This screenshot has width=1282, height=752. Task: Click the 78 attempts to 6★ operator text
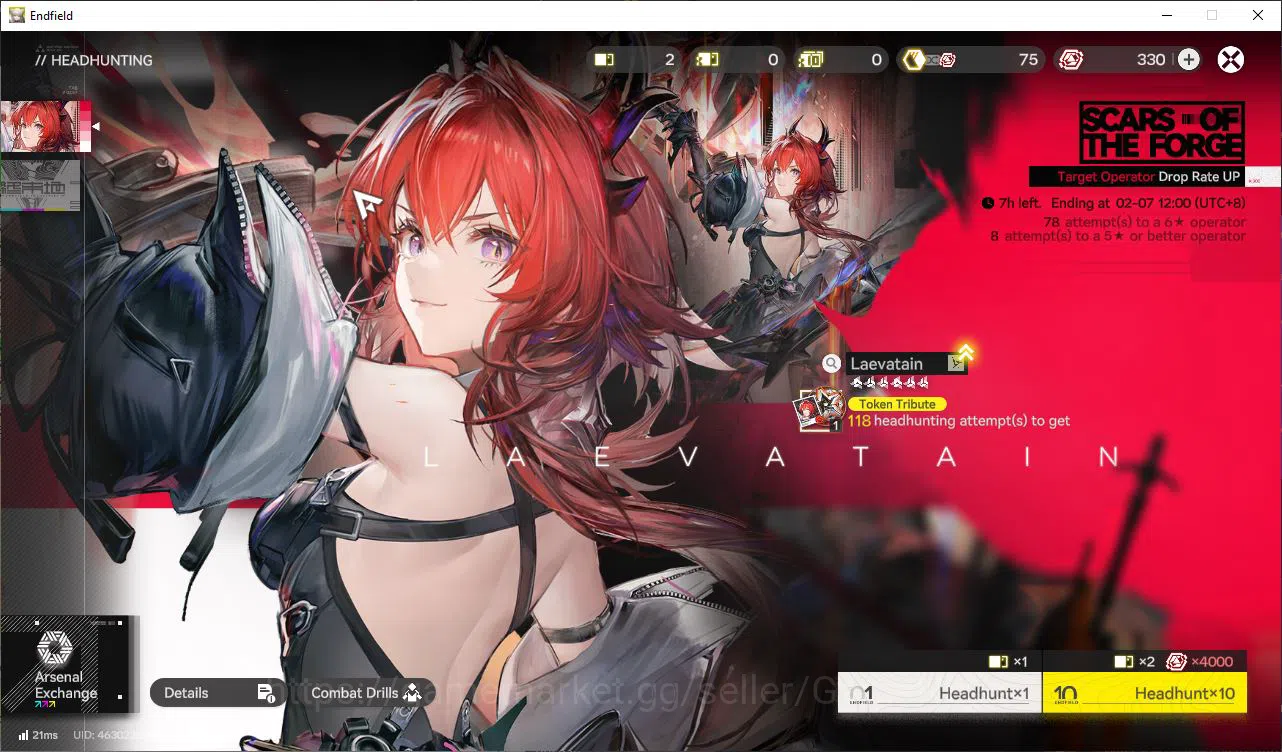tap(1144, 222)
